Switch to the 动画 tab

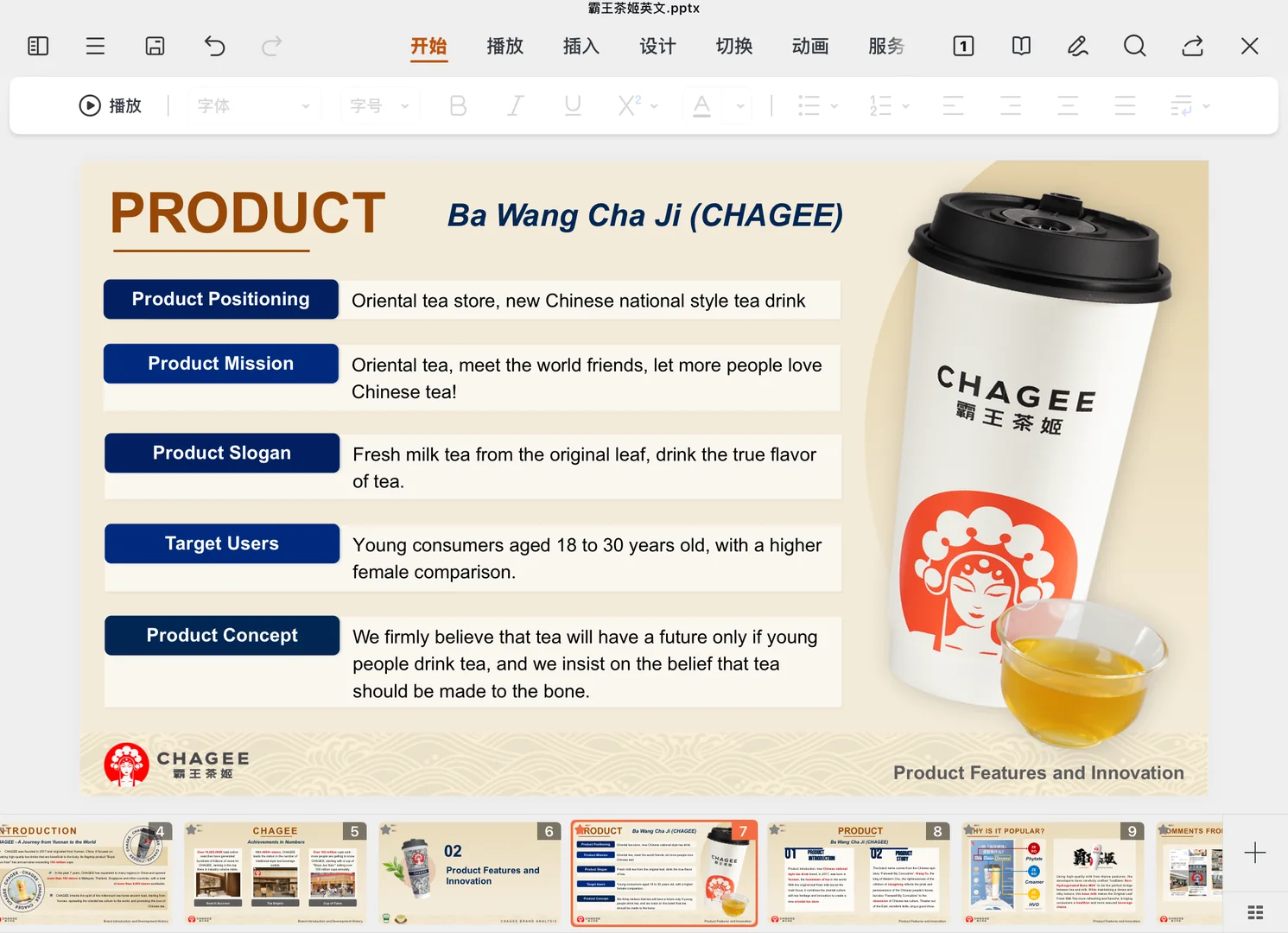(810, 47)
